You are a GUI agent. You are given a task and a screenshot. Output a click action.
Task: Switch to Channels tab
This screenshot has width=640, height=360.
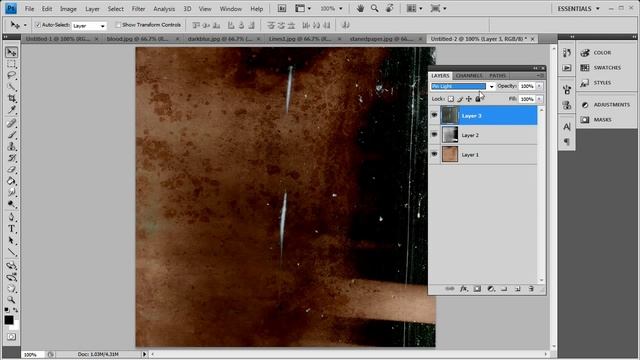[469, 76]
